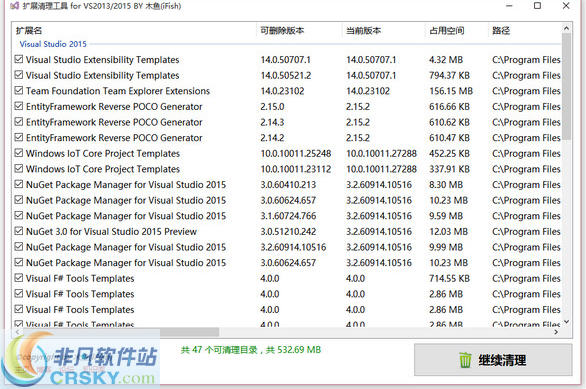586x389 pixels.
Task: Click the 156.15 MB size cell
Action: [451, 91]
